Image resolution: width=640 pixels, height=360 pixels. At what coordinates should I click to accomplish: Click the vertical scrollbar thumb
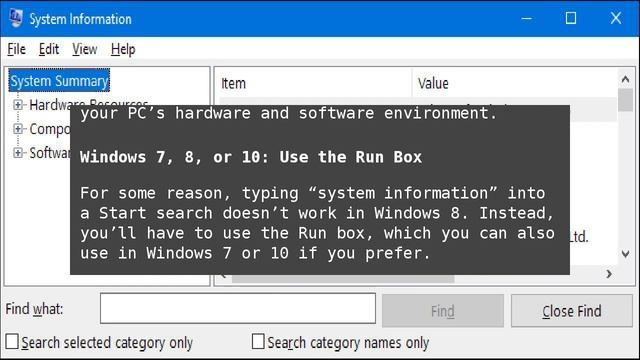pos(625,100)
